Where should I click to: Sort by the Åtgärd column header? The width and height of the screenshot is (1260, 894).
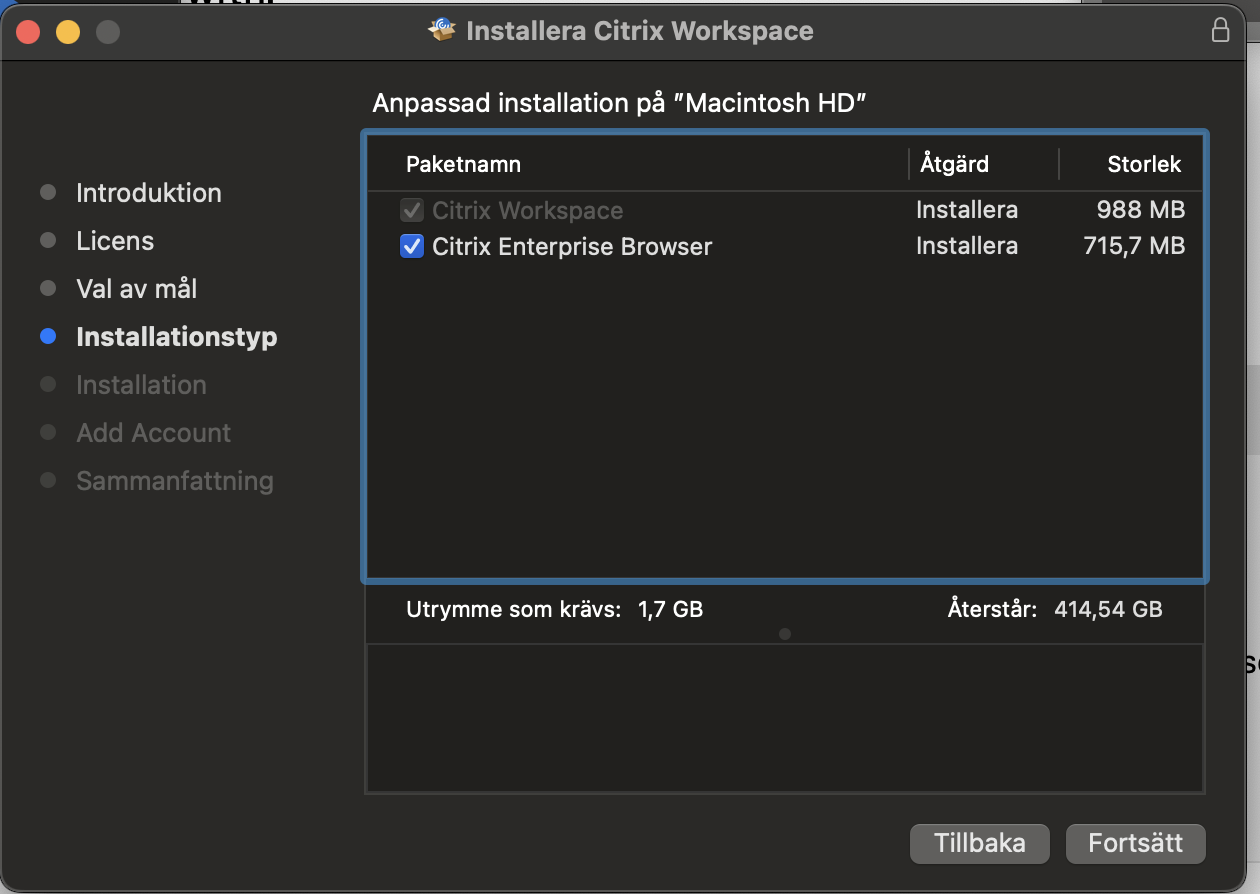coord(954,164)
